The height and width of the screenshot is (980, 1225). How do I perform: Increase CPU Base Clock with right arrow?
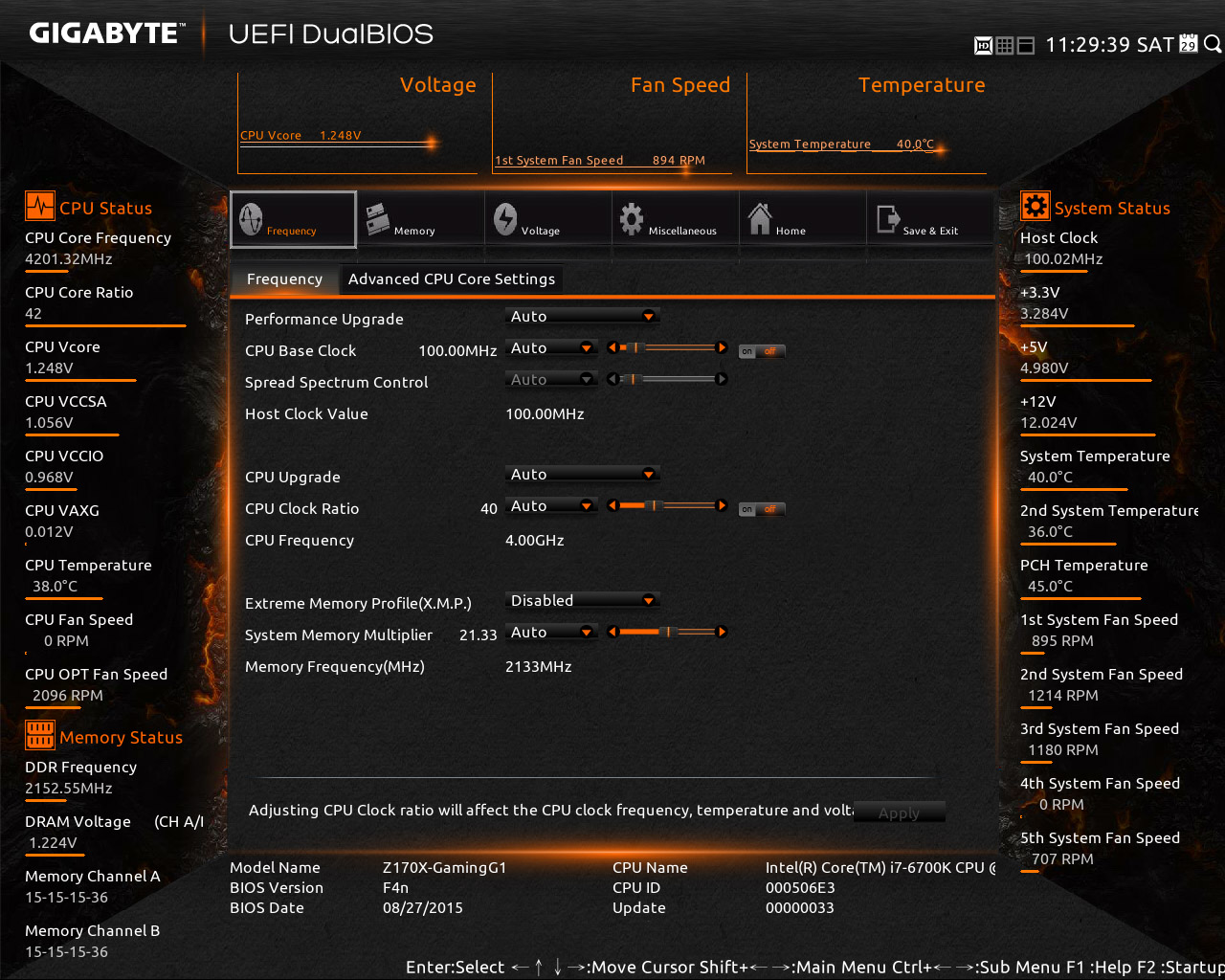coord(722,347)
